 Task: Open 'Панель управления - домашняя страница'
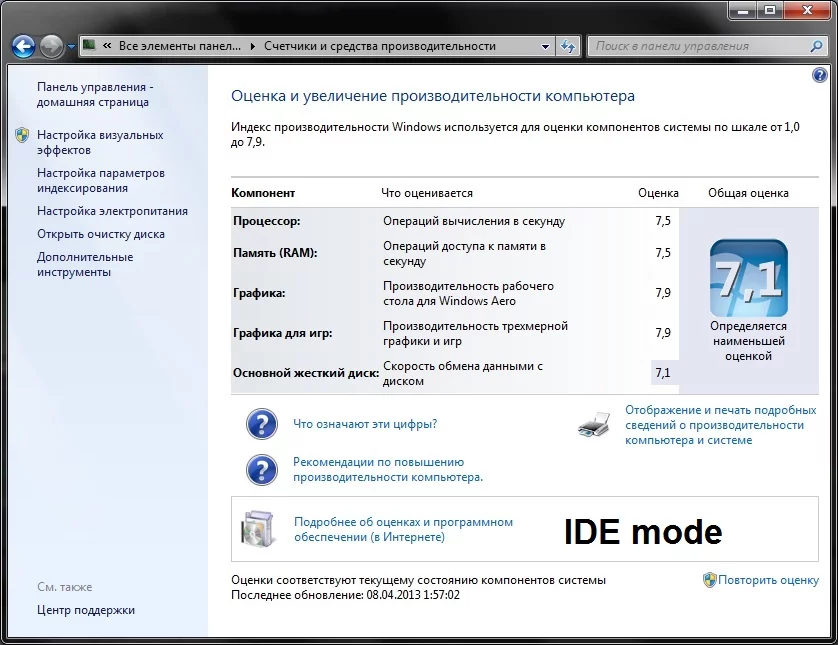coord(95,95)
